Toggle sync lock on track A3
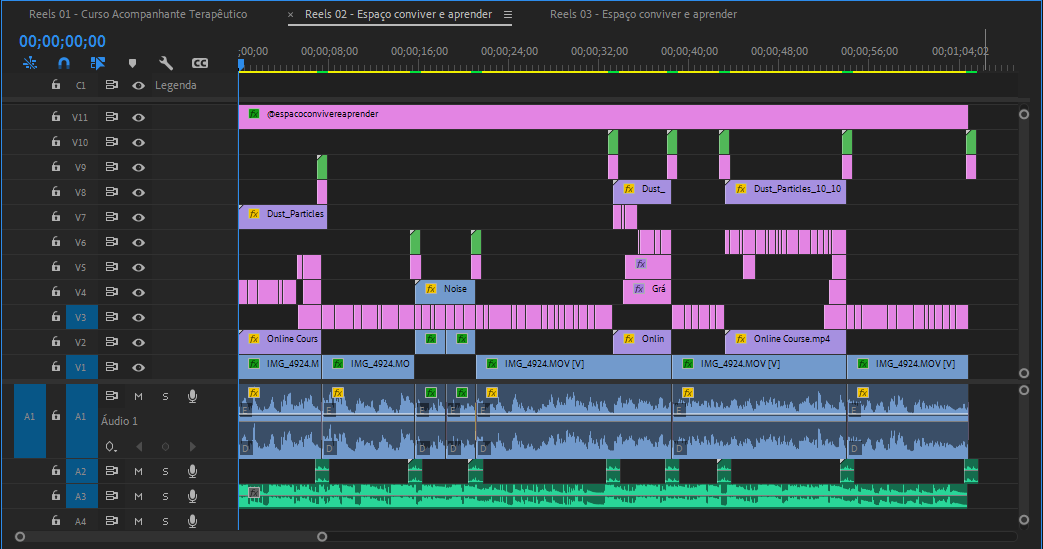 point(112,496)
